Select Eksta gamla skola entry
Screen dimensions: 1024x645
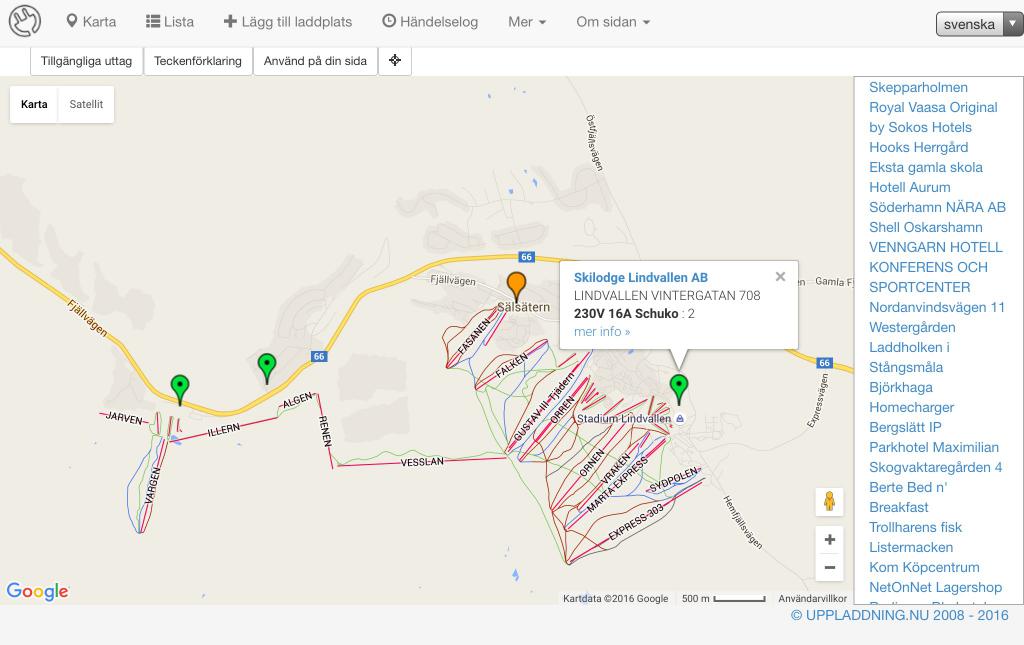click(925, 167)
